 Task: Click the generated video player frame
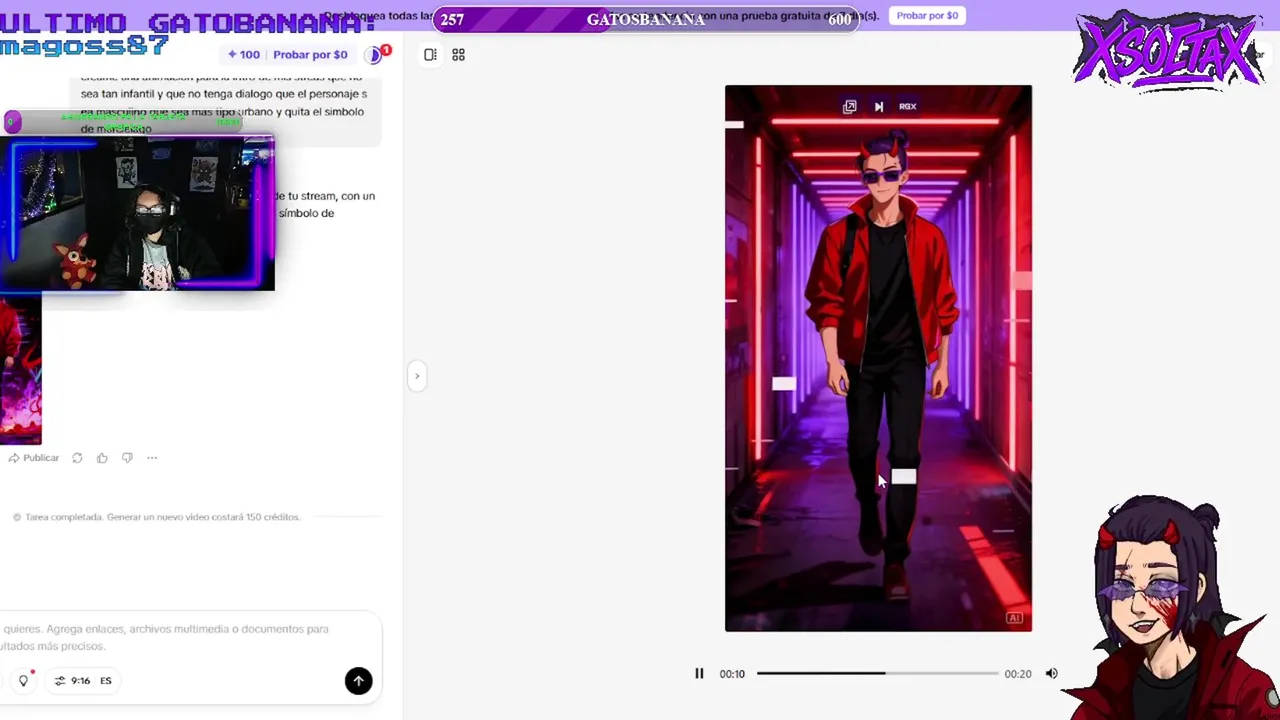tap(878, 358)
